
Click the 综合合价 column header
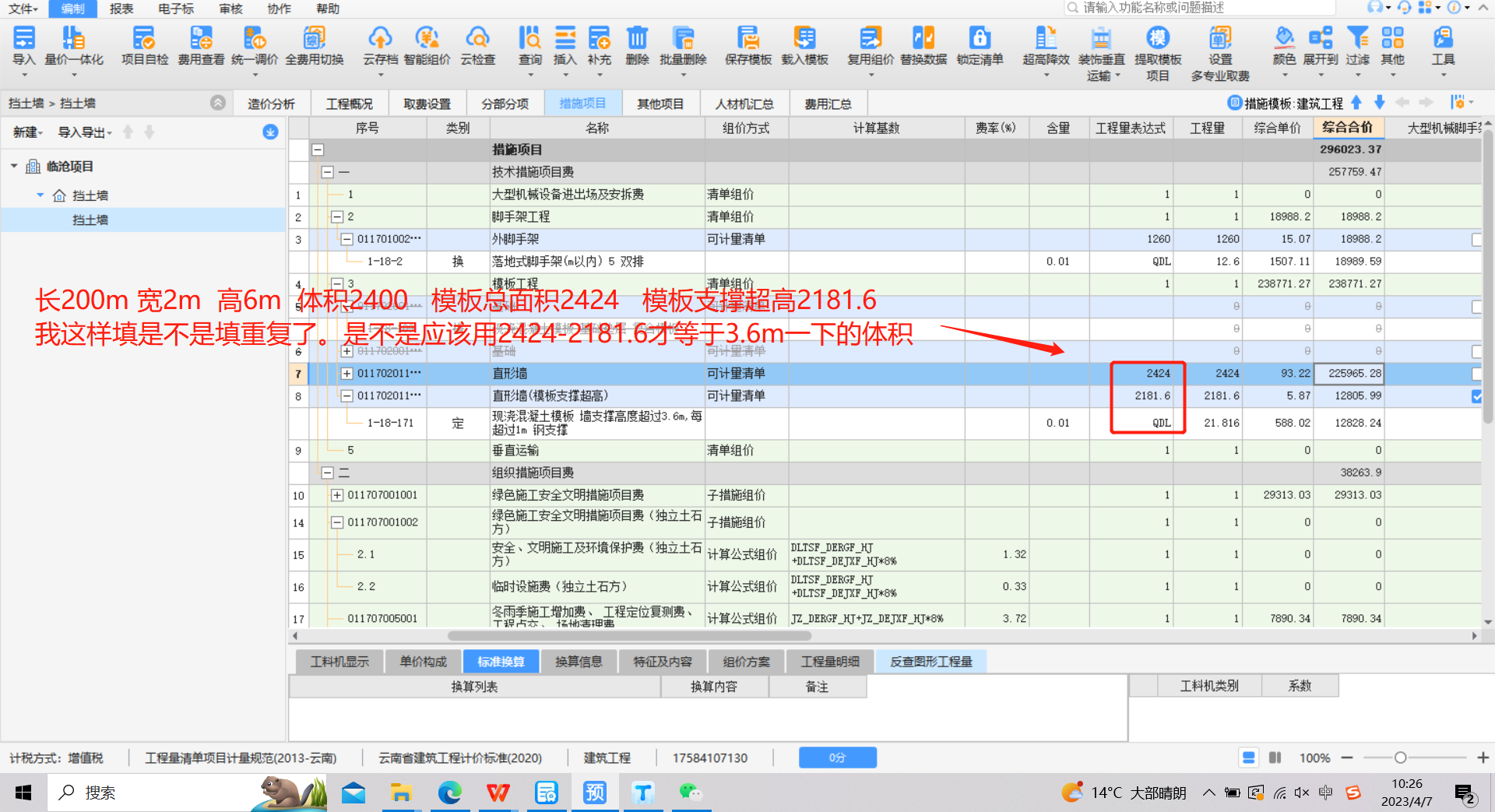1348,128
